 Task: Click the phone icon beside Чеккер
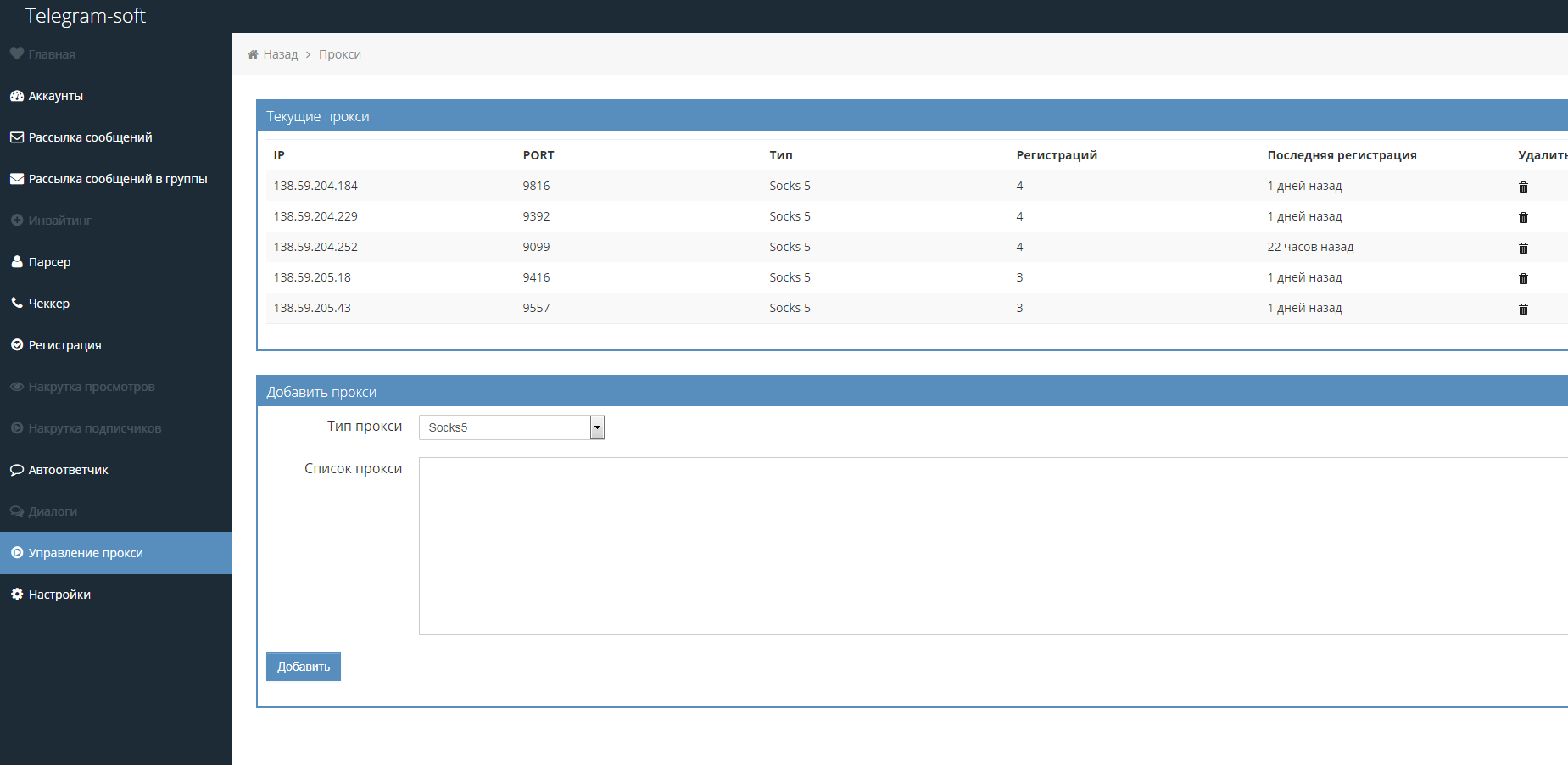pos(17,303)
